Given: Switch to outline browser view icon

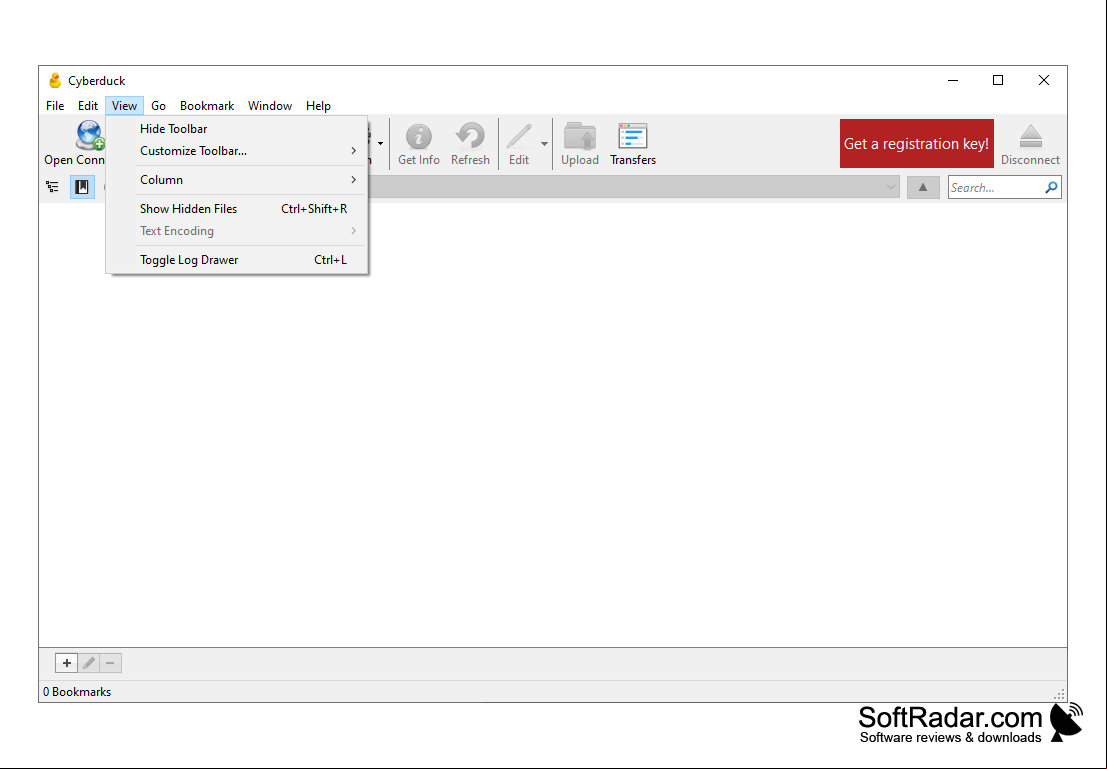Looking at the screenshot, I should click(52, 187).
